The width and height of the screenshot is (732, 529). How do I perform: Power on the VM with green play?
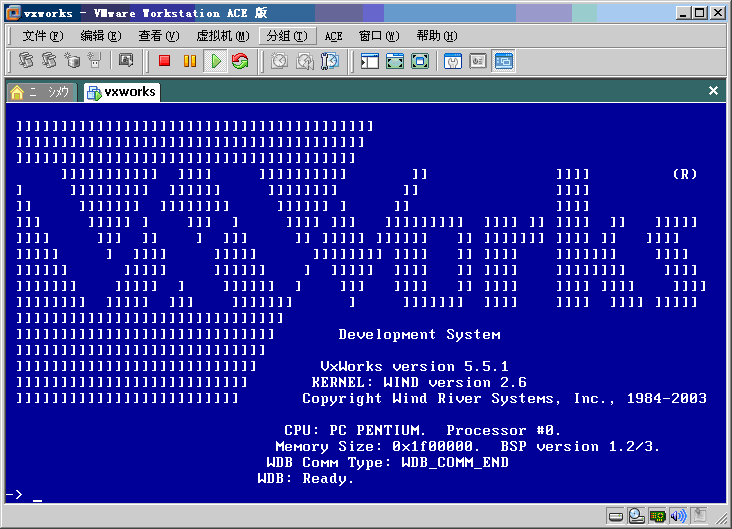pos(216,61)
